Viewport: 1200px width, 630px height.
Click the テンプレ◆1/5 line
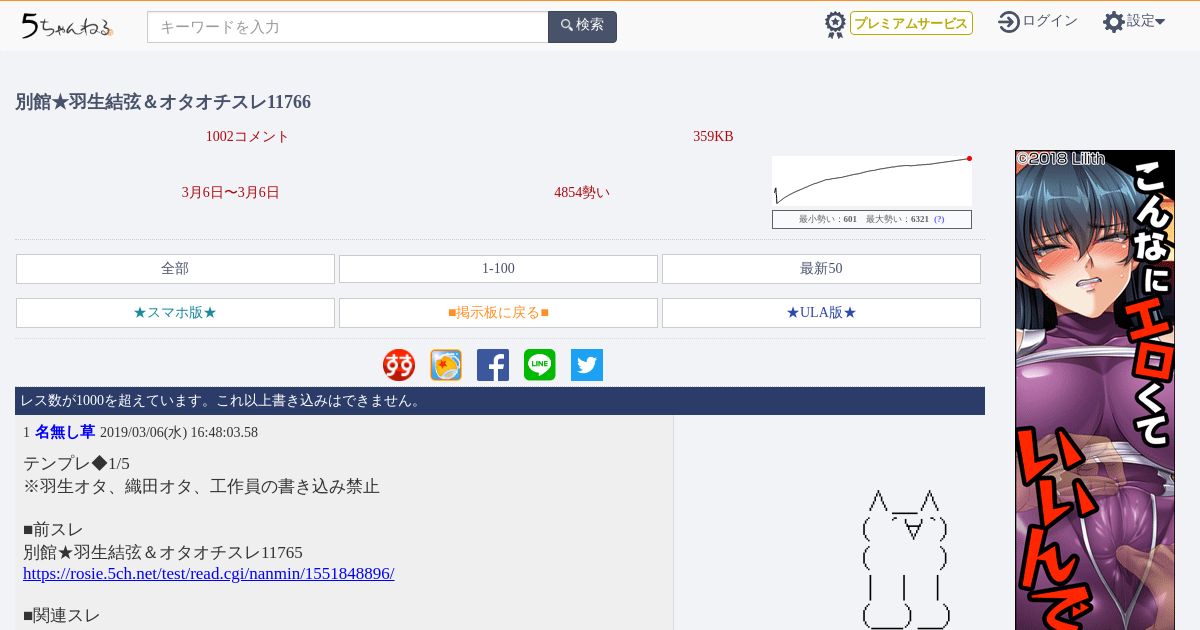[x=76, y=464]
